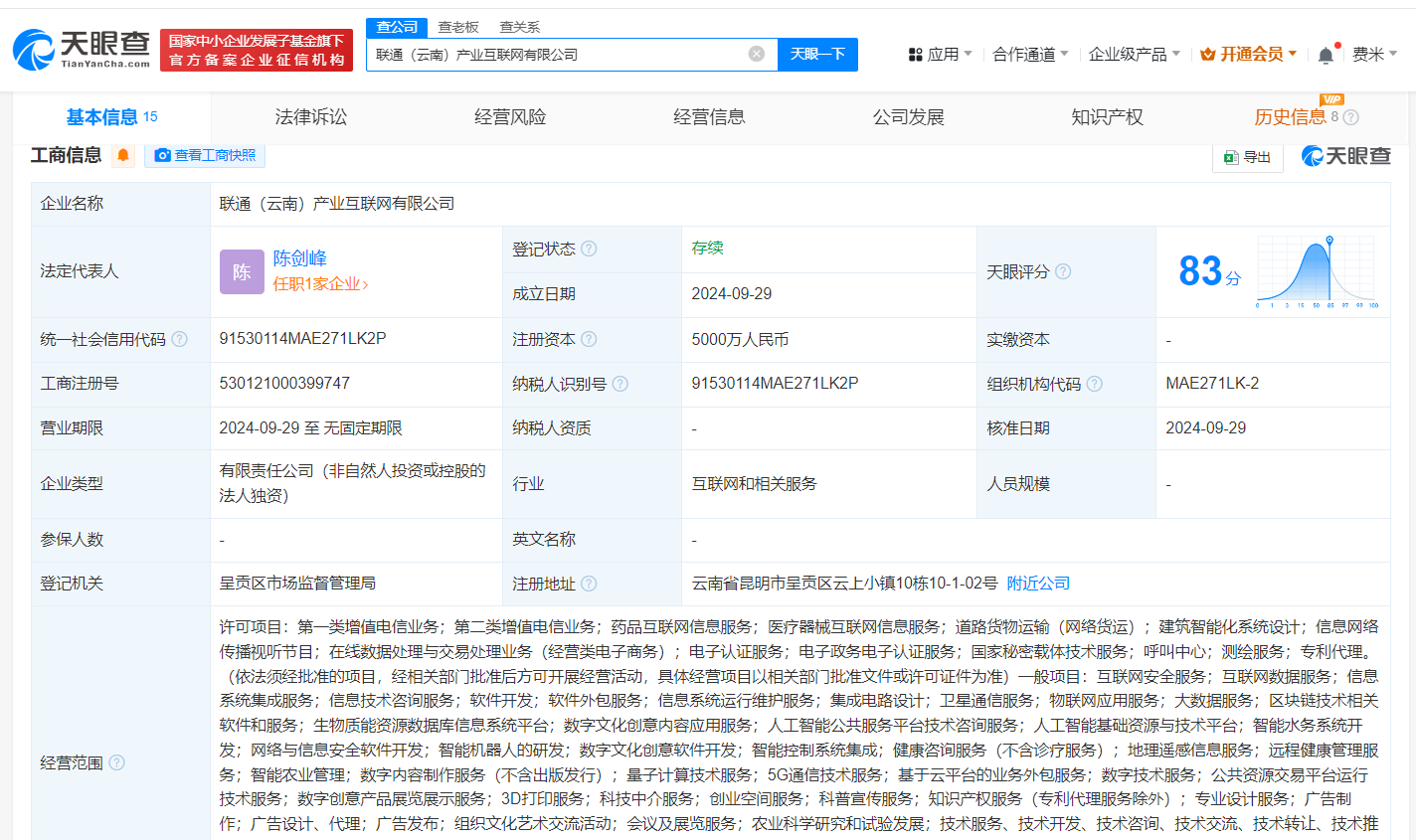Select the 查老板 search mode tab
Screen dimensions: 1416x840
pos(458,27)
